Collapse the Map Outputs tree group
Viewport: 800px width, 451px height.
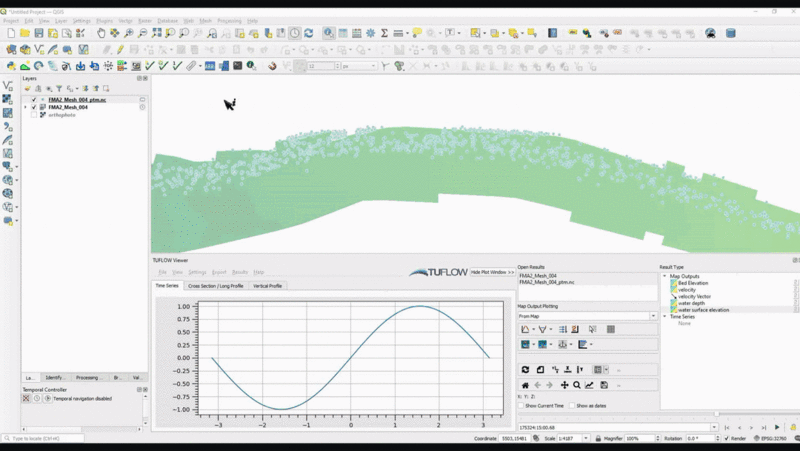pos(665,276)
